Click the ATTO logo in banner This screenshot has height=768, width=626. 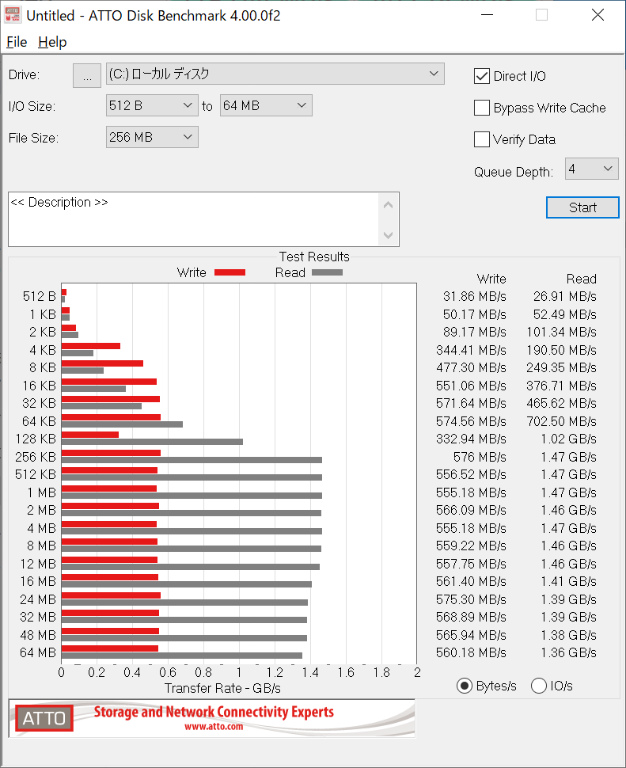pyautogui.click(x=44, y=718)
